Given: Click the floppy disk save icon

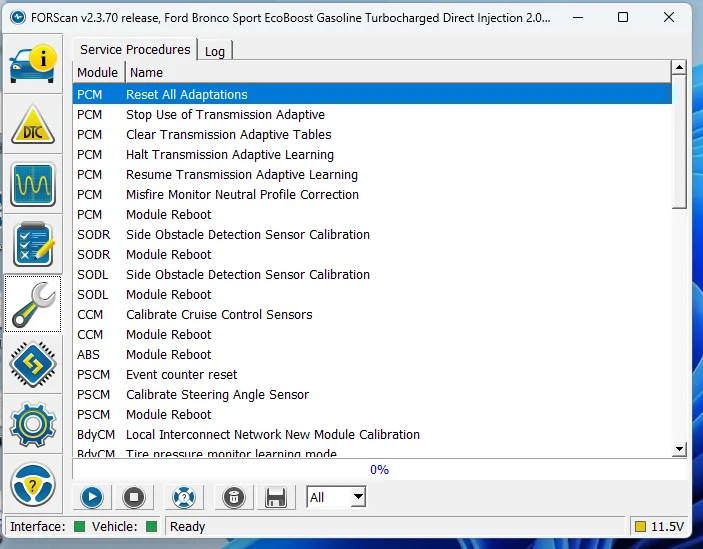Looking at the screenshot, I should click(277, 497).
